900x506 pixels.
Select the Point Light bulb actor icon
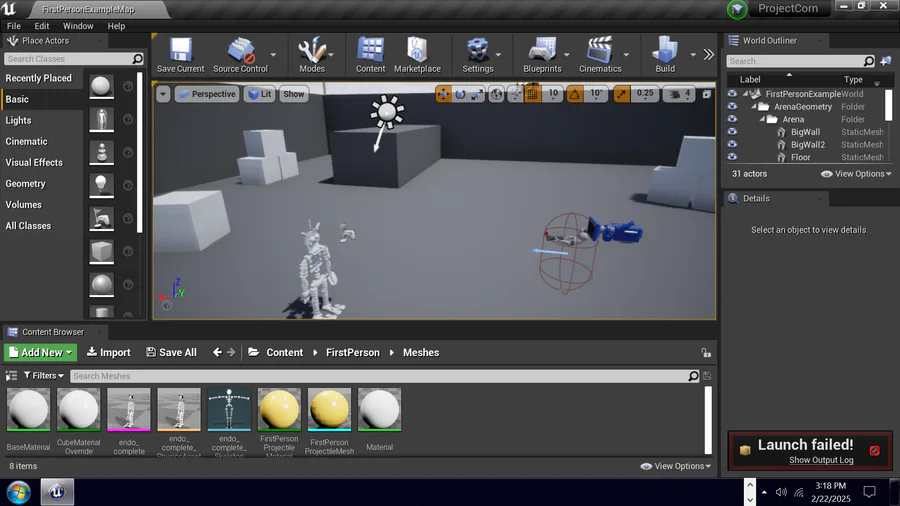click(102, 185)
